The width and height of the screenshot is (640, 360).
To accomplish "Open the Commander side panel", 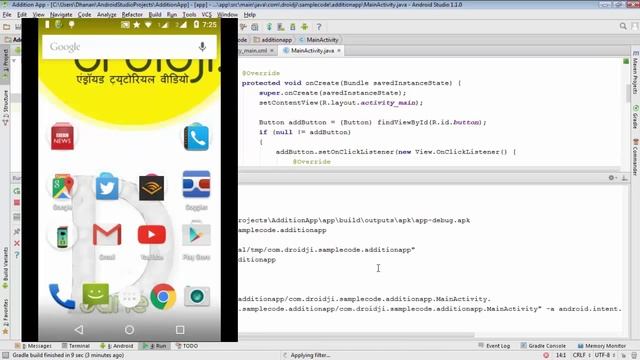I will 636,157.
